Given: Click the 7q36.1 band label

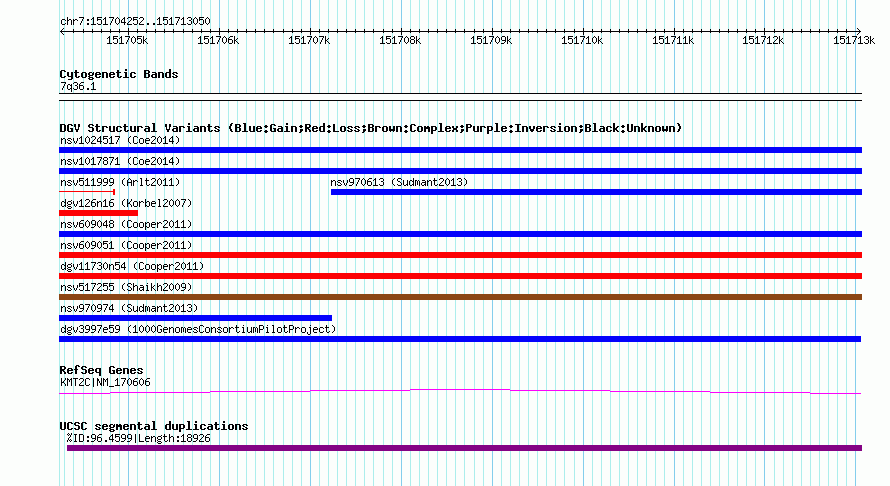Looking at the screenshot, I should (x=78, y=86).
